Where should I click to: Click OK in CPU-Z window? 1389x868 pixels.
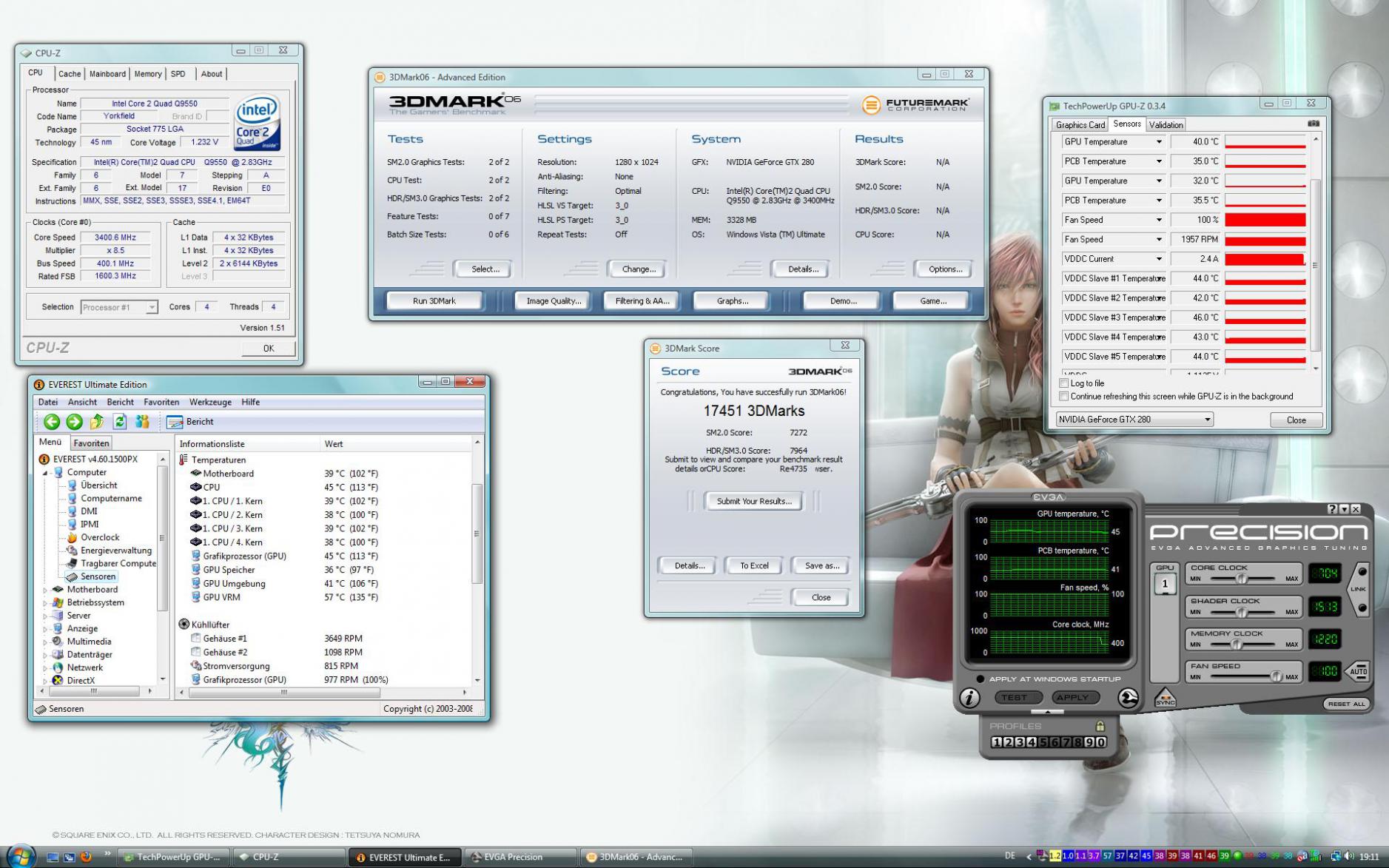[x=269, y=348]
